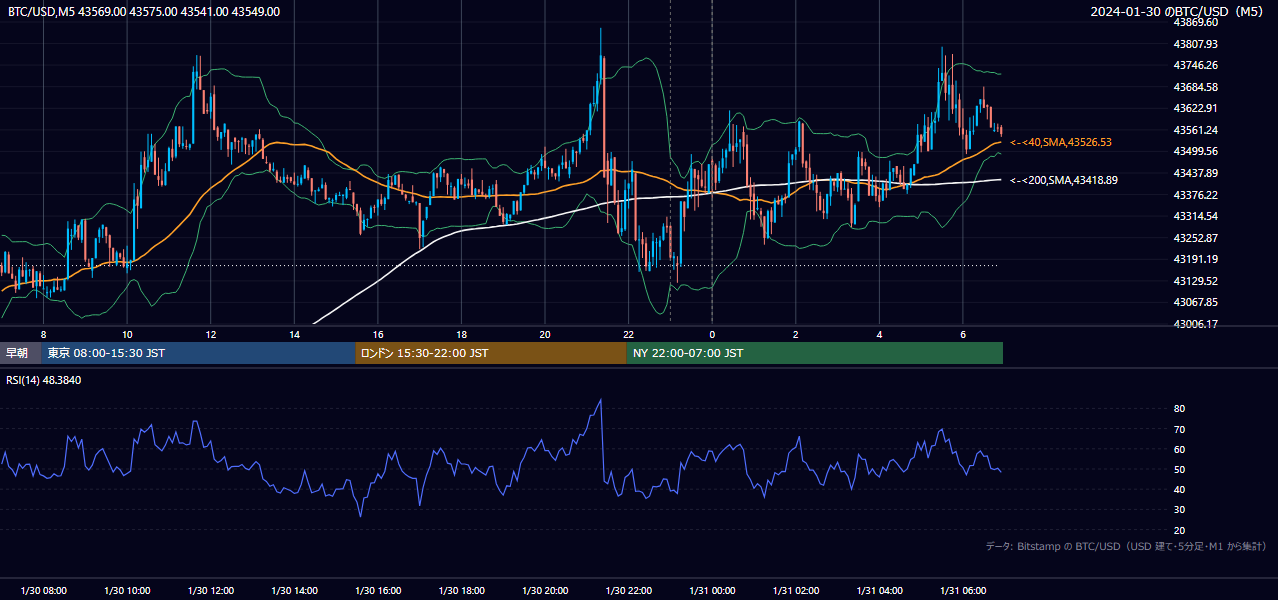
Task: Click the 1/31 02:00 date label
Action: click(796, 591)
